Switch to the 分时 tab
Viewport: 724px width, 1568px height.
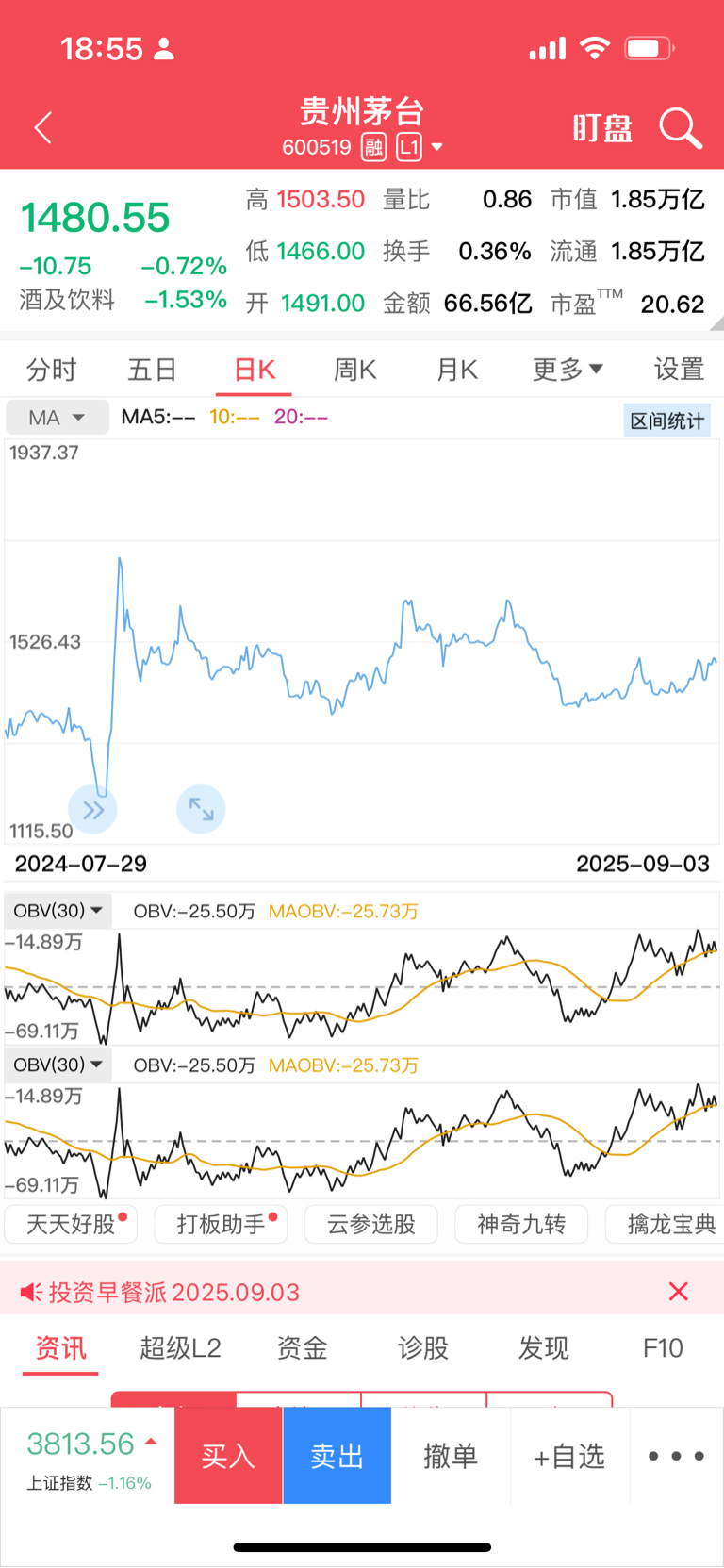coord(51,370)
